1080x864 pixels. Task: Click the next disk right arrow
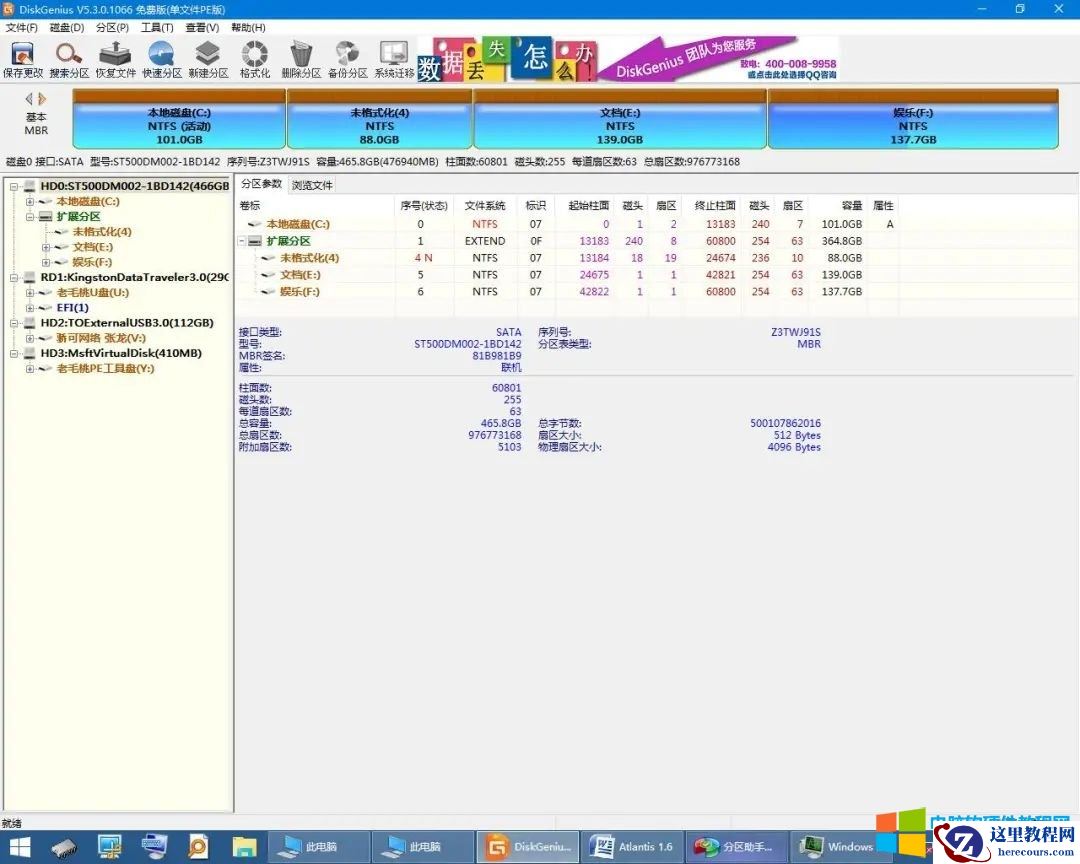tap(42, 99)
